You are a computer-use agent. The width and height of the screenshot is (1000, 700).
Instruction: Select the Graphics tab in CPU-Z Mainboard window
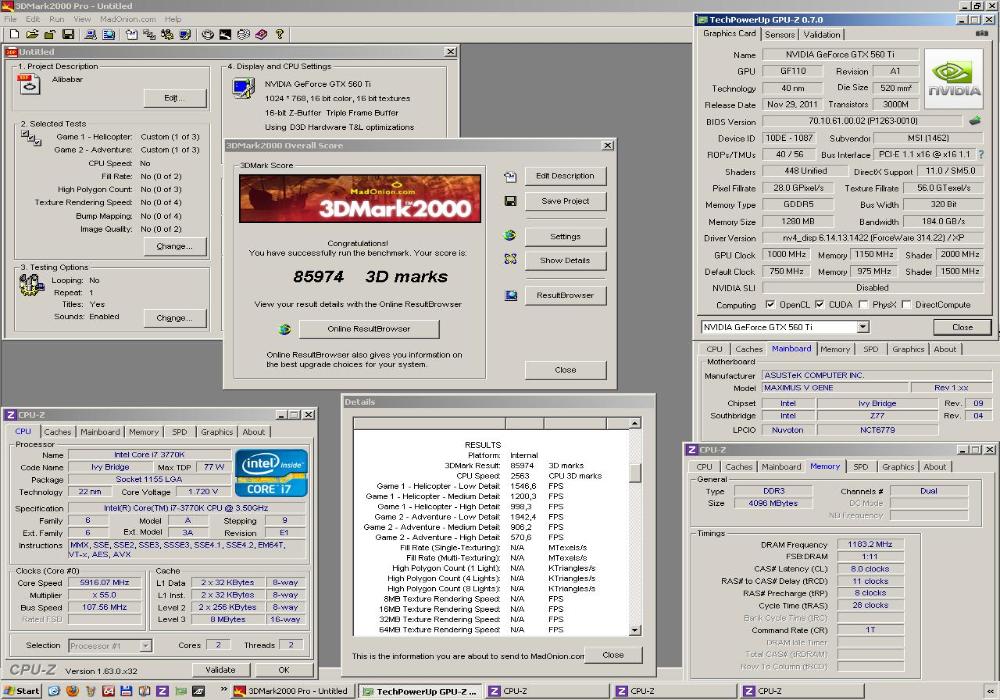coord(908,349)
